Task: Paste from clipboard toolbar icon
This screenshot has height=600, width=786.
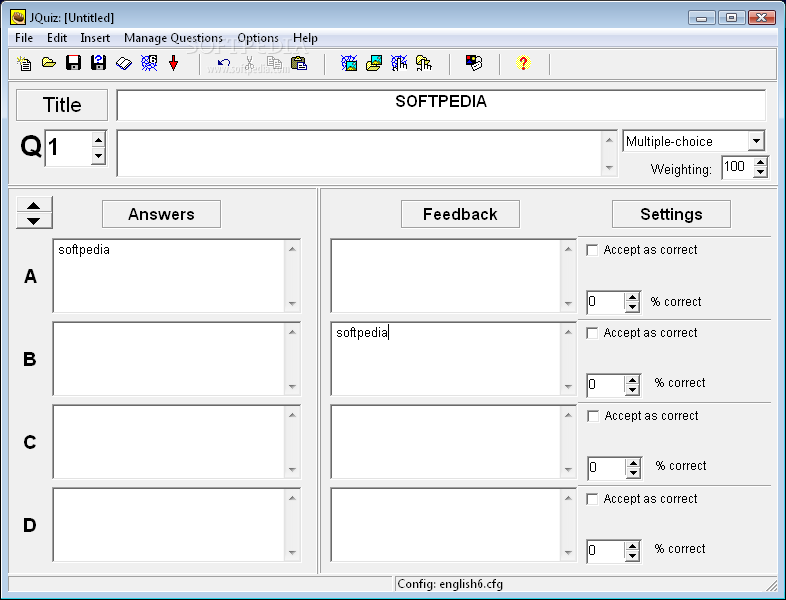Action: click(x=299, y=63)
